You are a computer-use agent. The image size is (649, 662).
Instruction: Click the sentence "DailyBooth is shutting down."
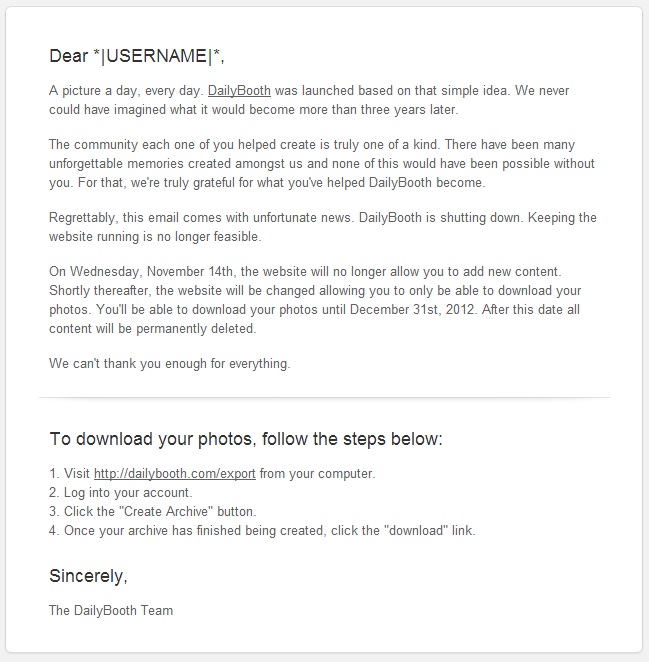(438, 218)
